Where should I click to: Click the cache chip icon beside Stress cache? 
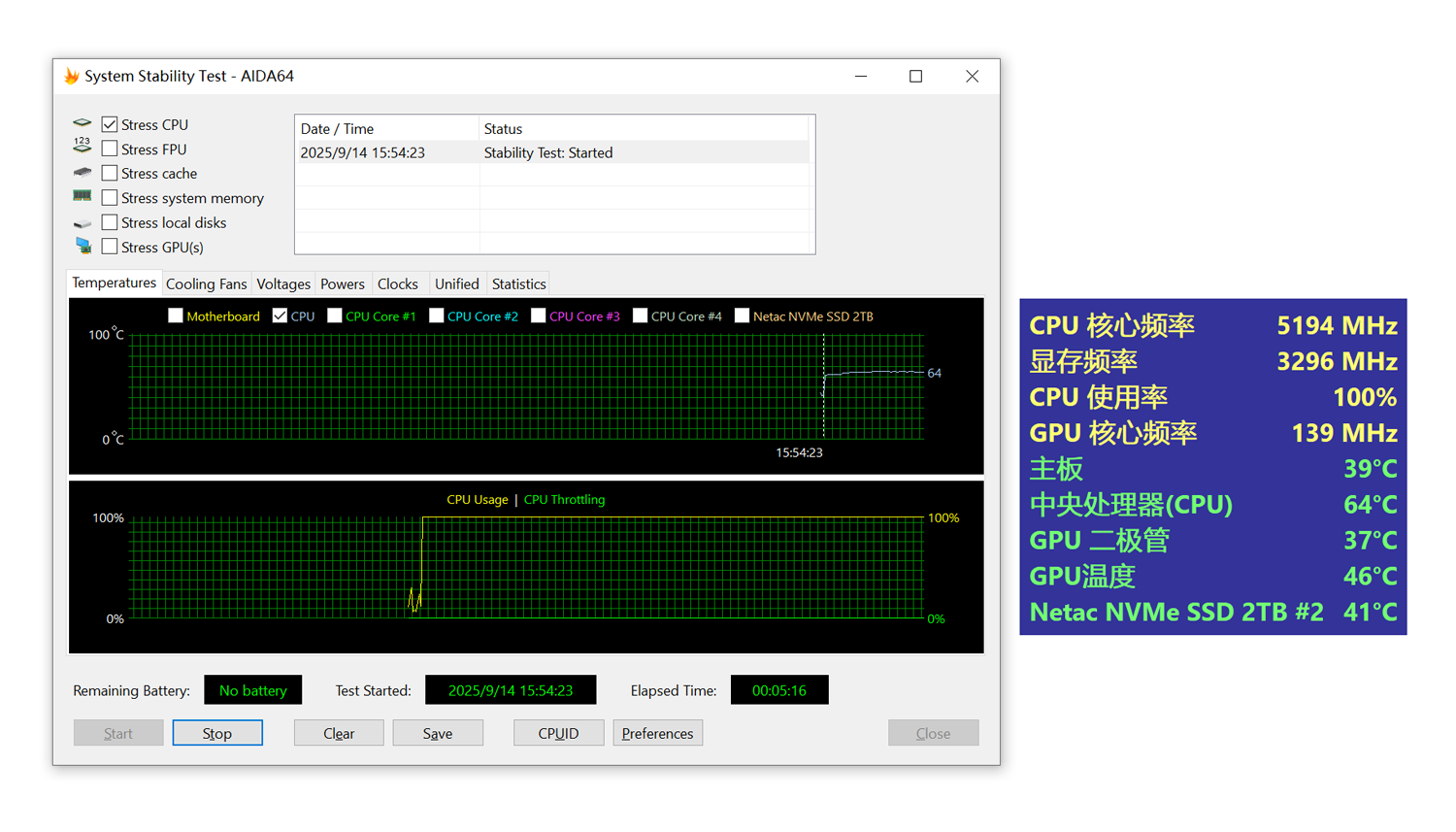(x=83, y=173)
